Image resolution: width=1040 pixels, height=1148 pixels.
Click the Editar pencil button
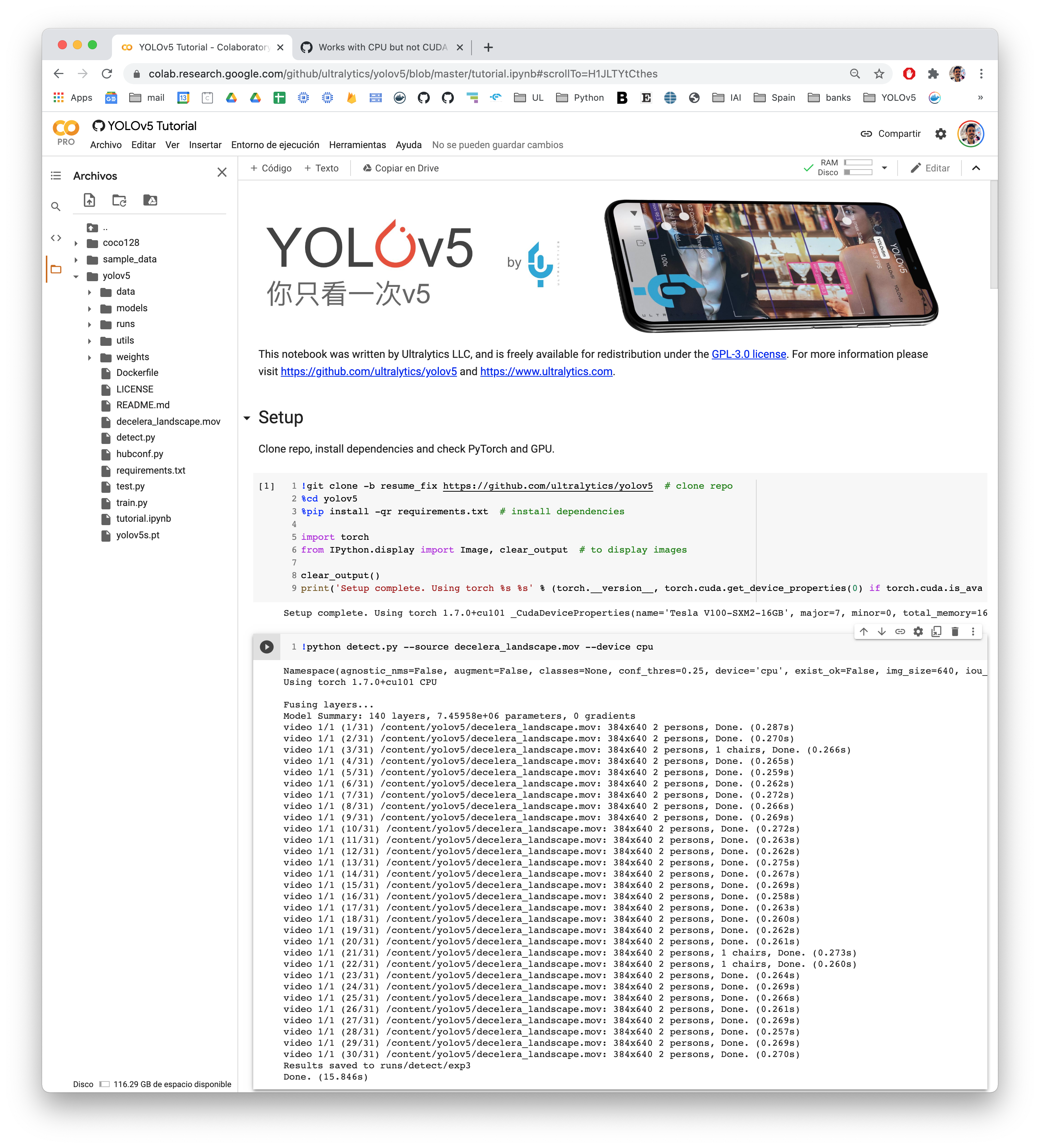pyautogui.click(x=930, y=168)
